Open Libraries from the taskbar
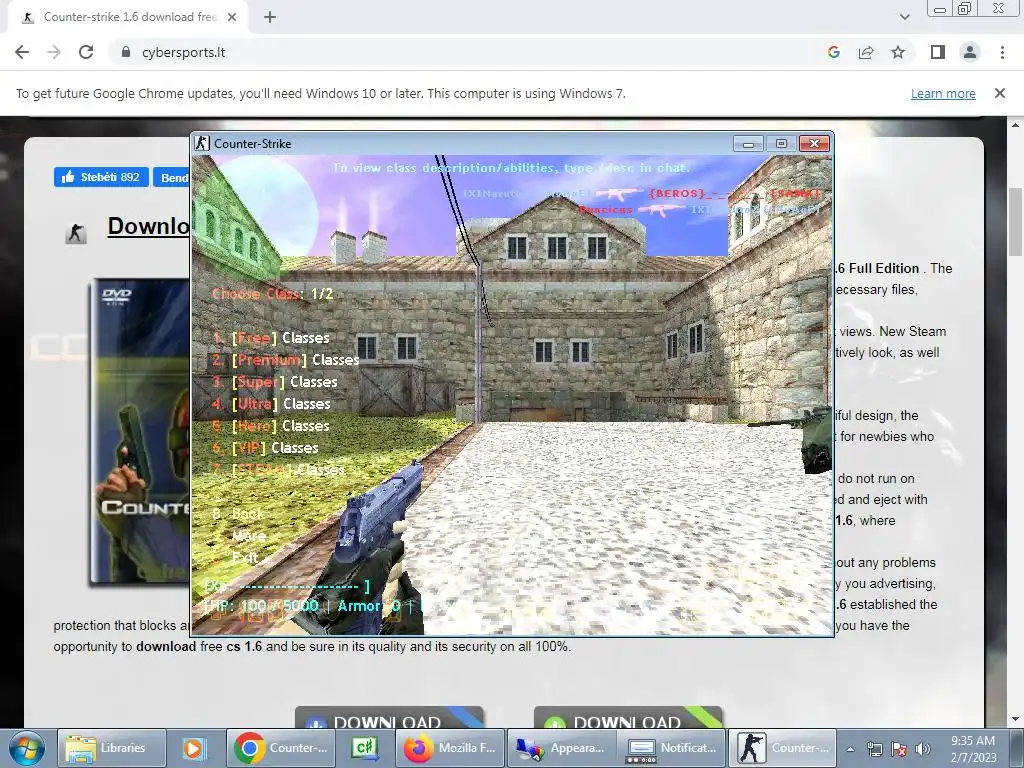The width and height of the screenshot is (1024, 768). click(x=111, y=748)
